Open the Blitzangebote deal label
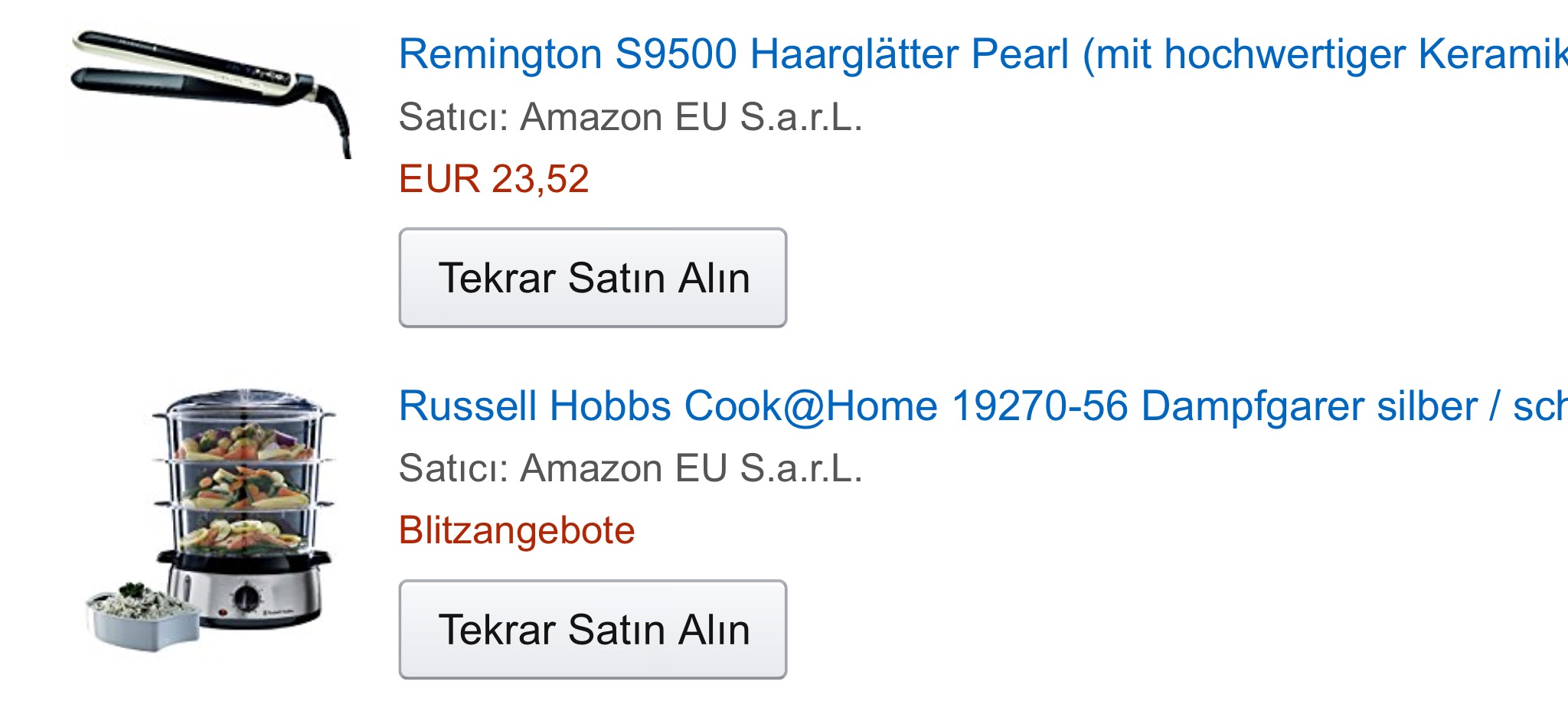This screenshot has height=704, width=1568. [517, 530]
